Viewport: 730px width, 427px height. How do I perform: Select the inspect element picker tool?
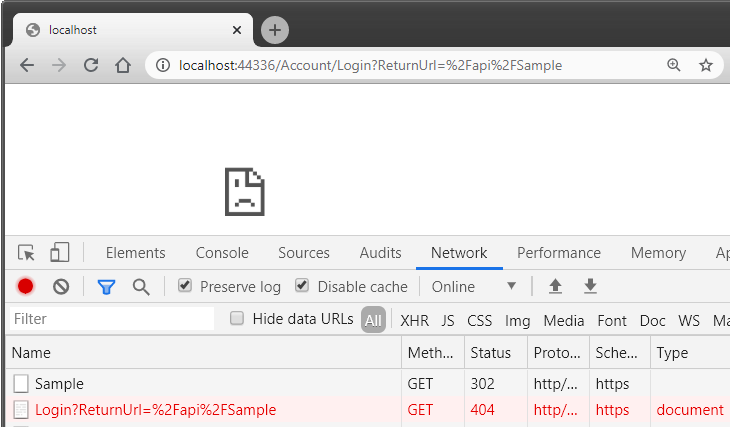[x=27, y=253]
